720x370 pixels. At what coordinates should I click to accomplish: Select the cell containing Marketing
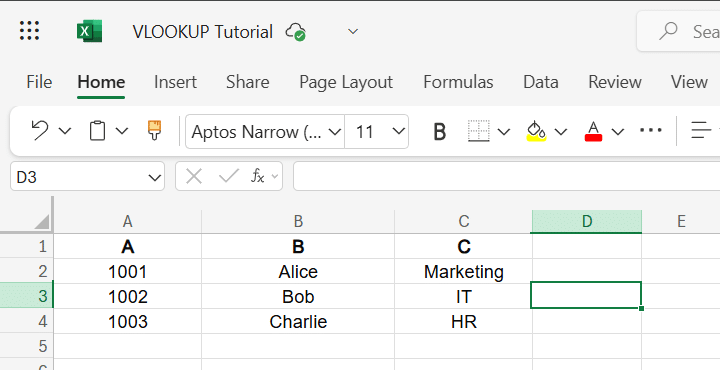pyautogui.click(x=463, y=271)
